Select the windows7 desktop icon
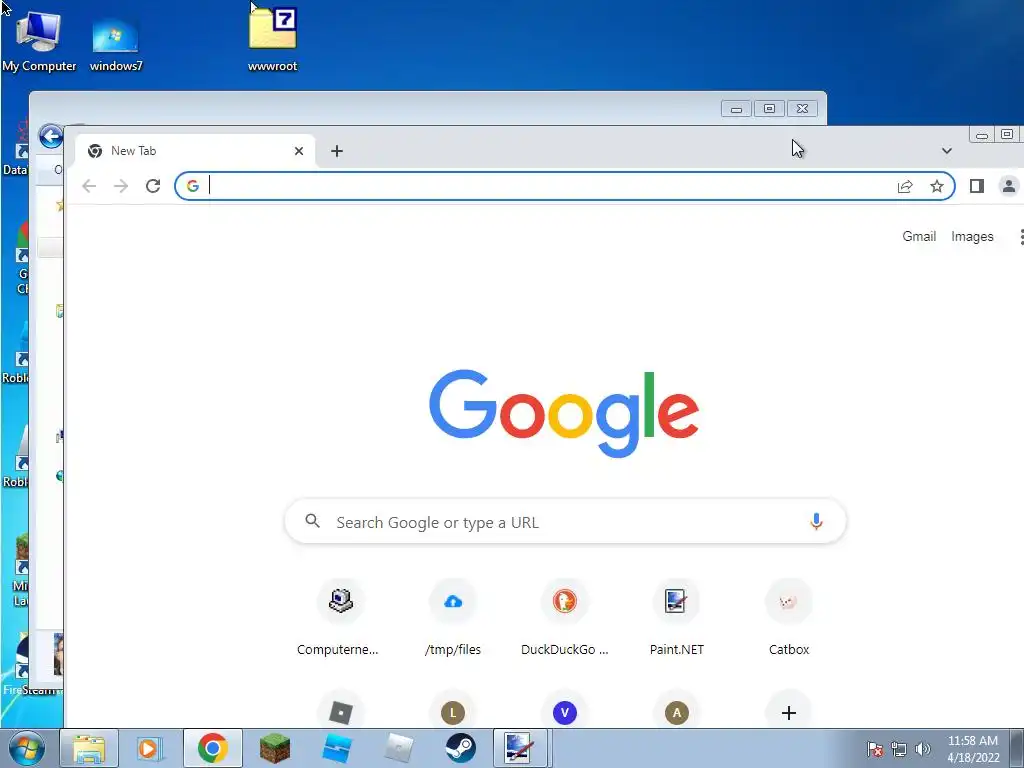Image resolution: width=1024 pixels, height=768 pixels. point(116,42)
